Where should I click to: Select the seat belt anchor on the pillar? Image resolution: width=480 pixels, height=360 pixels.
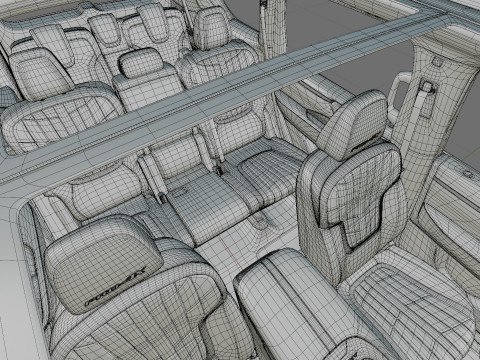click(x=427, y=87)
